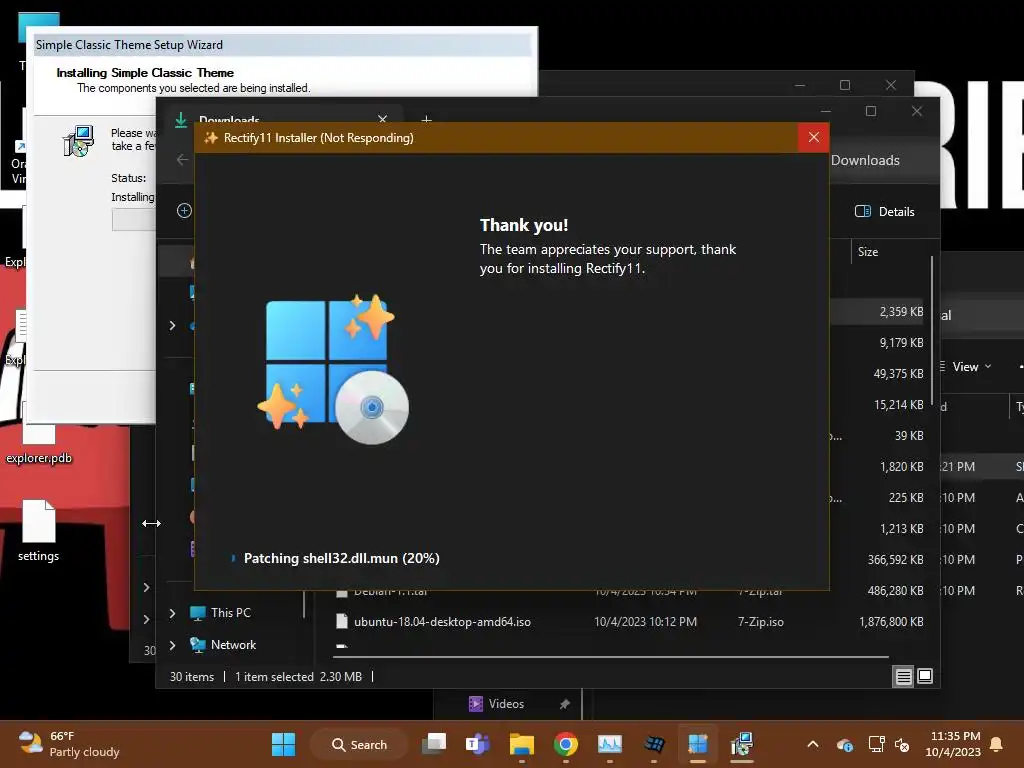Click the Simple Classic Theme Setup Wizard title bar
This screenshot has width=1024, height=768.
(282, 45)
